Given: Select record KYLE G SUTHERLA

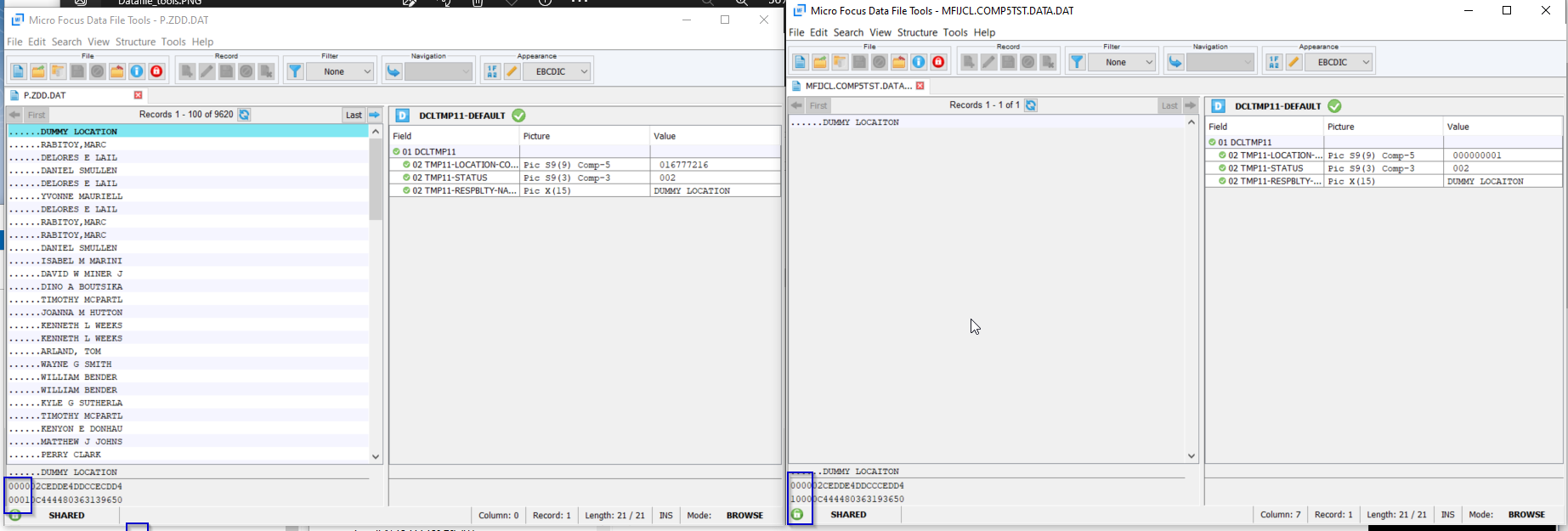Looking at the screenshot, I should click(x=188, y=404).
